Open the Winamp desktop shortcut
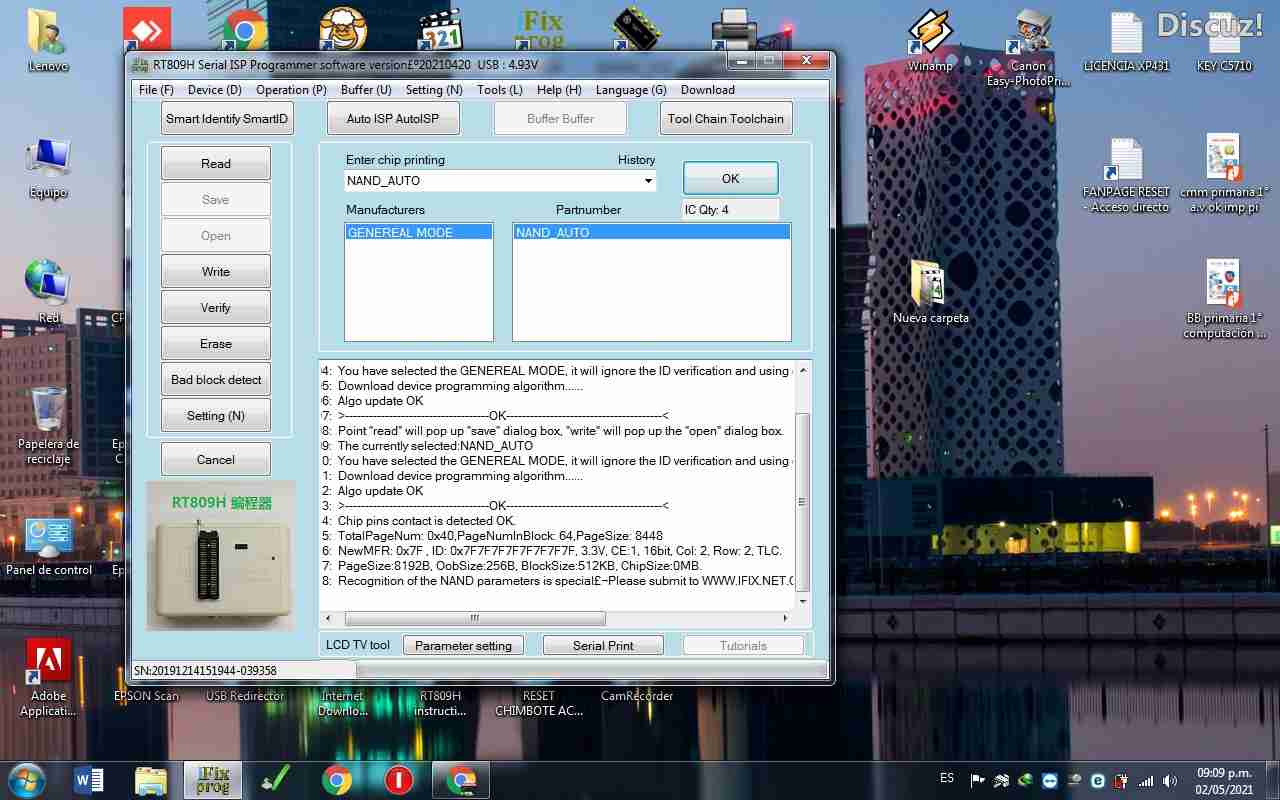The width and height of the screenshot is (1280, 800). coord(929,36)
